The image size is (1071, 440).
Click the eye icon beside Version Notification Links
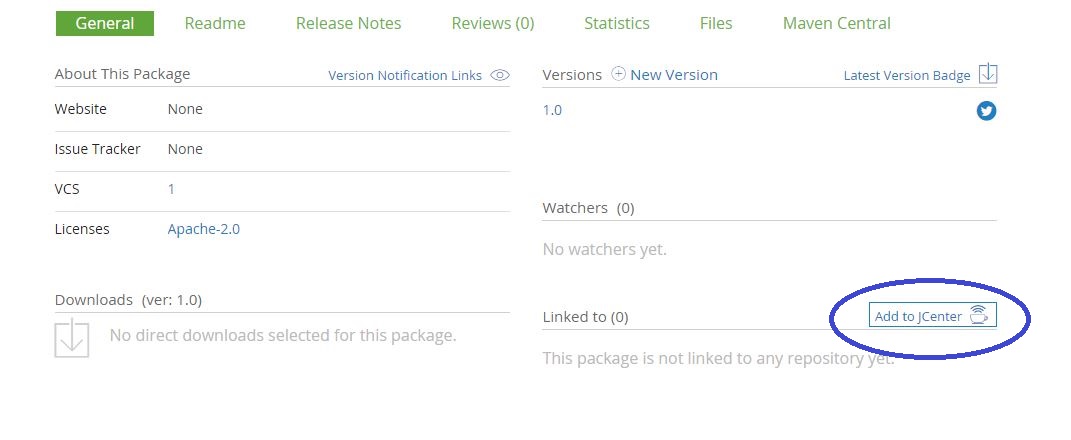pos(500,75)
